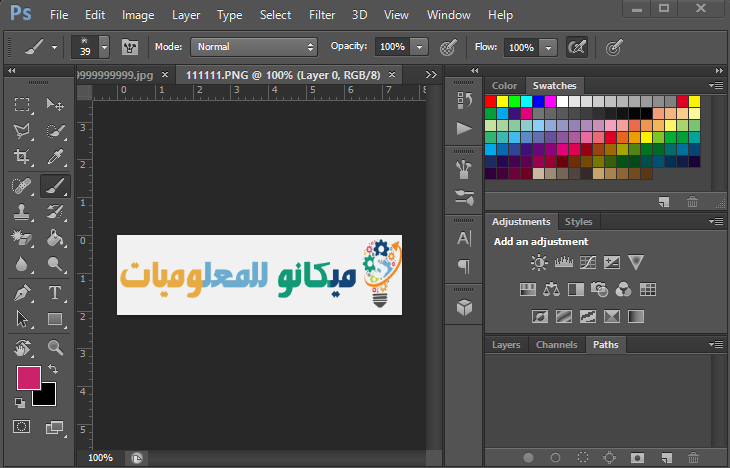Toggle Quick Mask mode

point(22,427)
